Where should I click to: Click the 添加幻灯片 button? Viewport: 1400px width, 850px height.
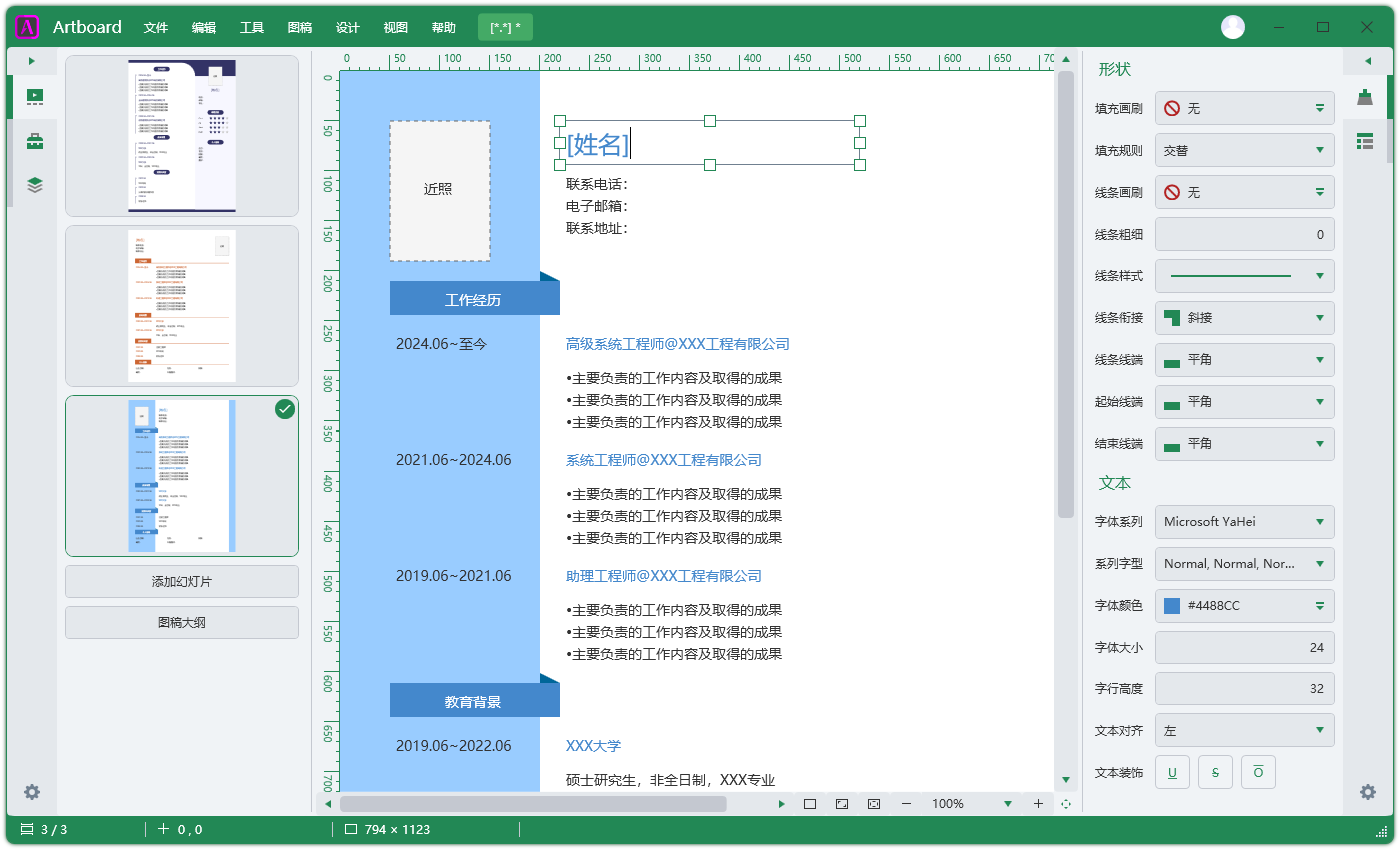coord(182,582)
